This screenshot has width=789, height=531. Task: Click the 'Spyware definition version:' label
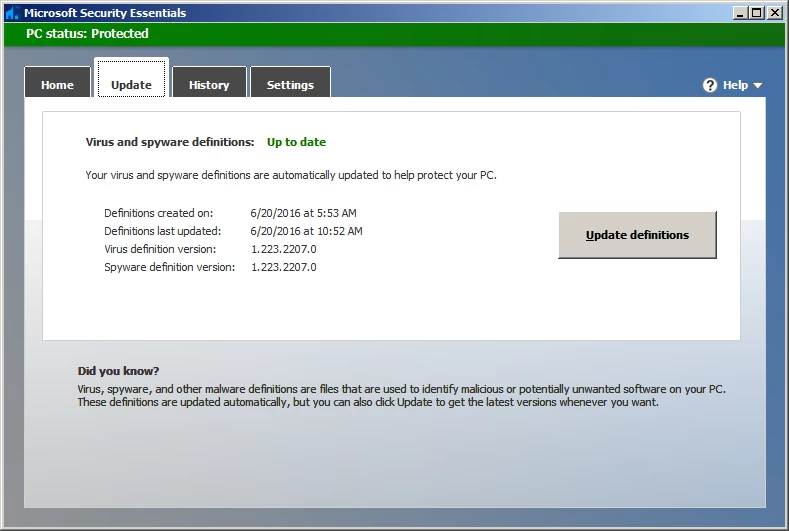(170, 267)
